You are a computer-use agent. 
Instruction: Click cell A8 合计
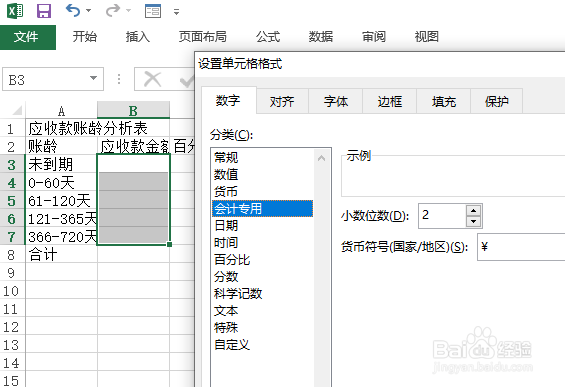click(x=61, y=255)
